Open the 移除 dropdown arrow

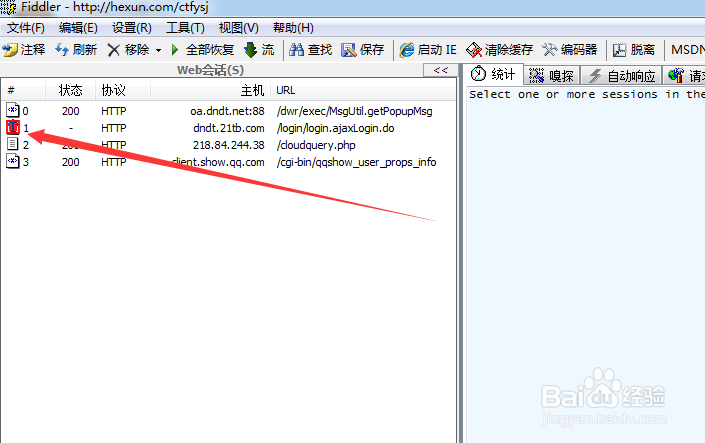click(158, 50)
